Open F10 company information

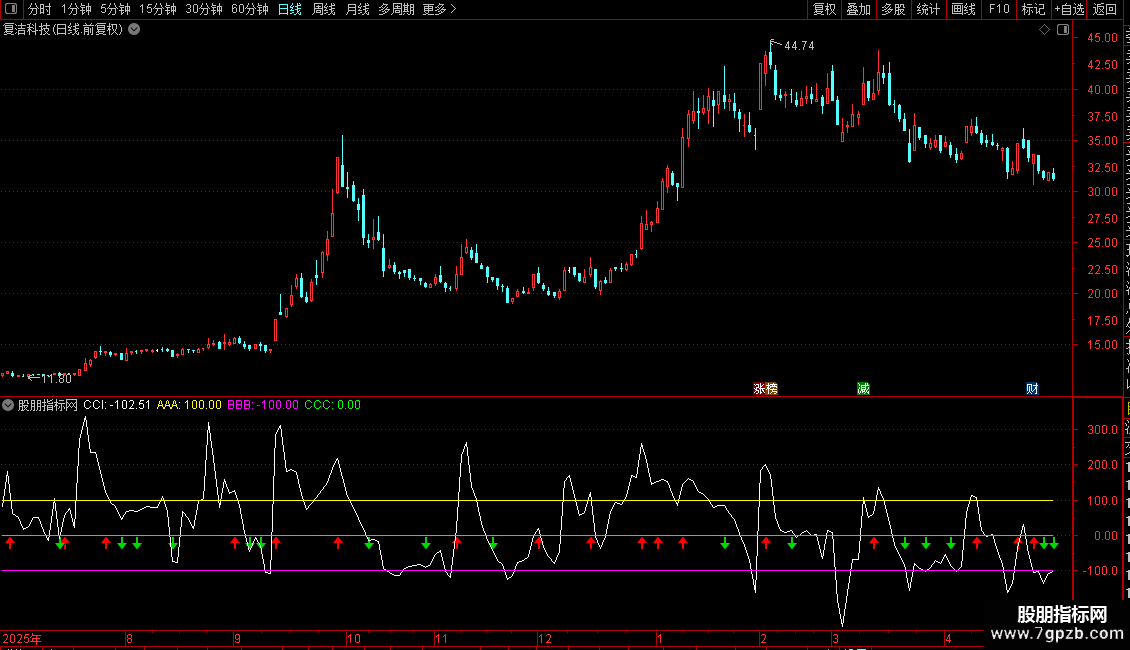coord(999,9)
